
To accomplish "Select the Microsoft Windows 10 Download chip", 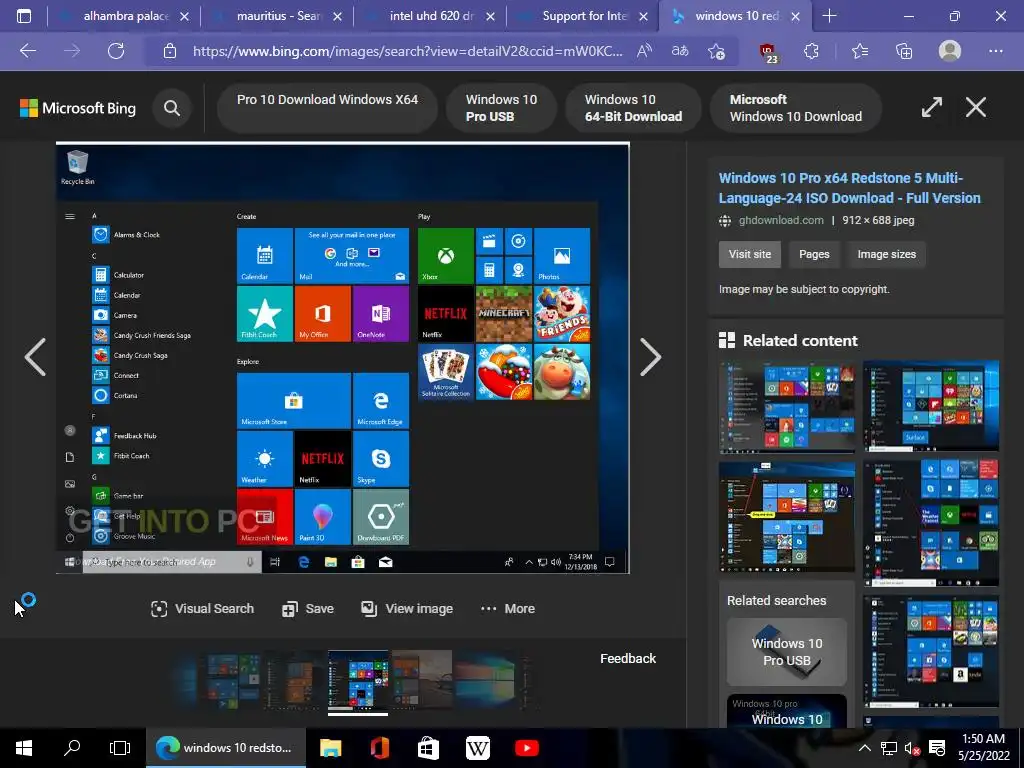I will [795, 108].
